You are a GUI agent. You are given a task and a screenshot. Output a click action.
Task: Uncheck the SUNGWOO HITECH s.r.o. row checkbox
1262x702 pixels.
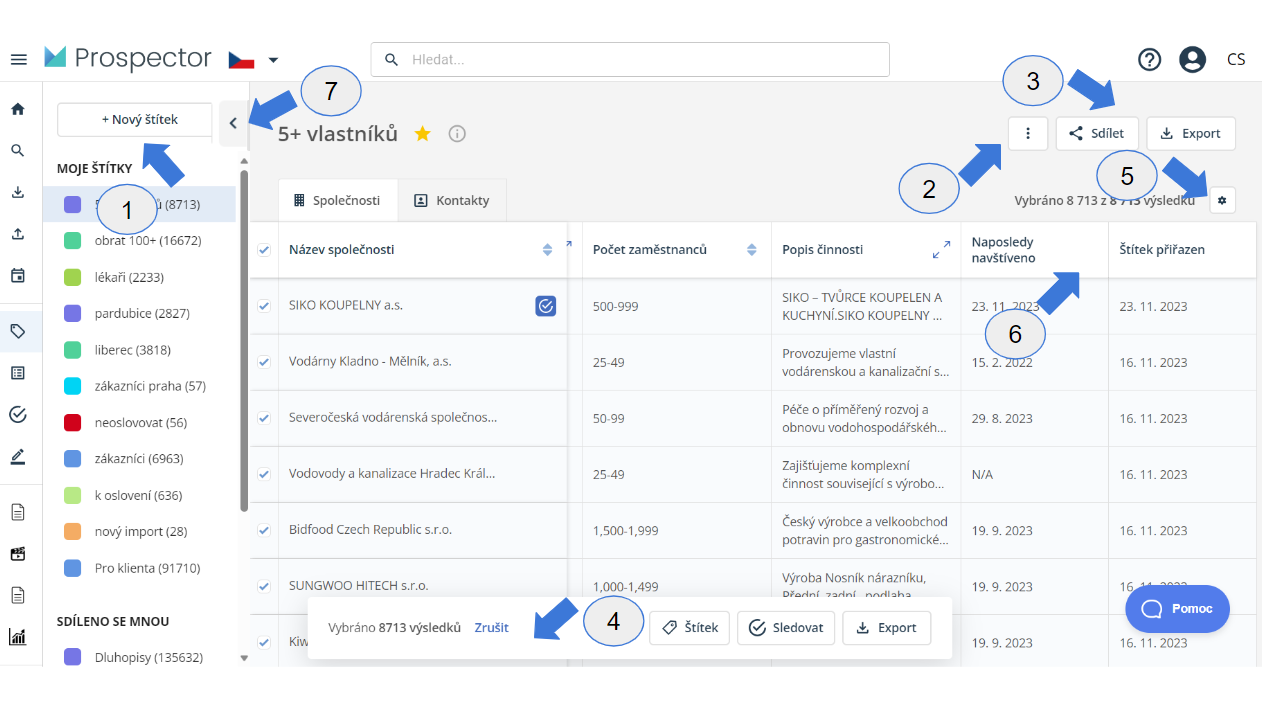pos(264,586)
